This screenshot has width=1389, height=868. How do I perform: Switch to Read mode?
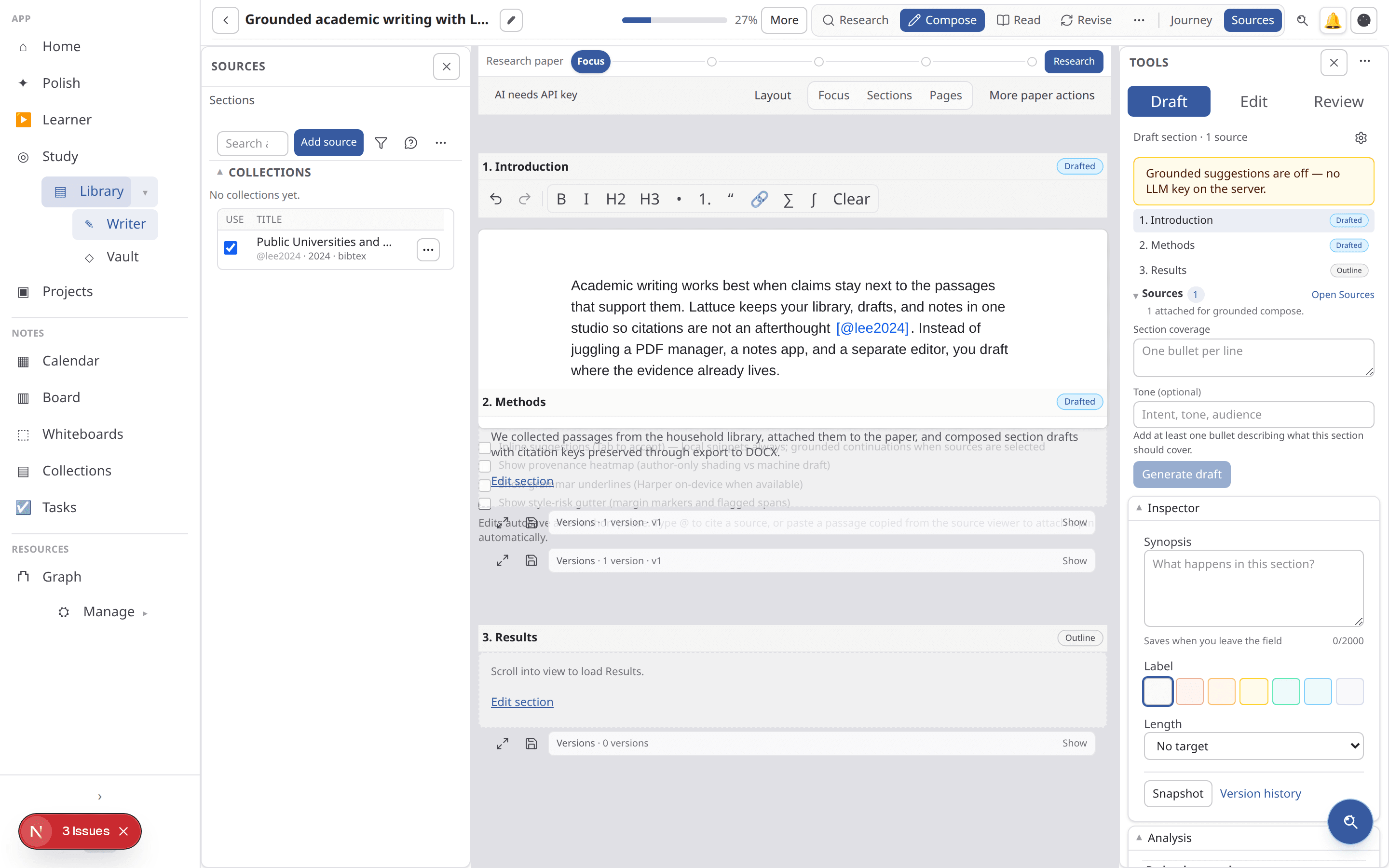[x=1019, y=20]
